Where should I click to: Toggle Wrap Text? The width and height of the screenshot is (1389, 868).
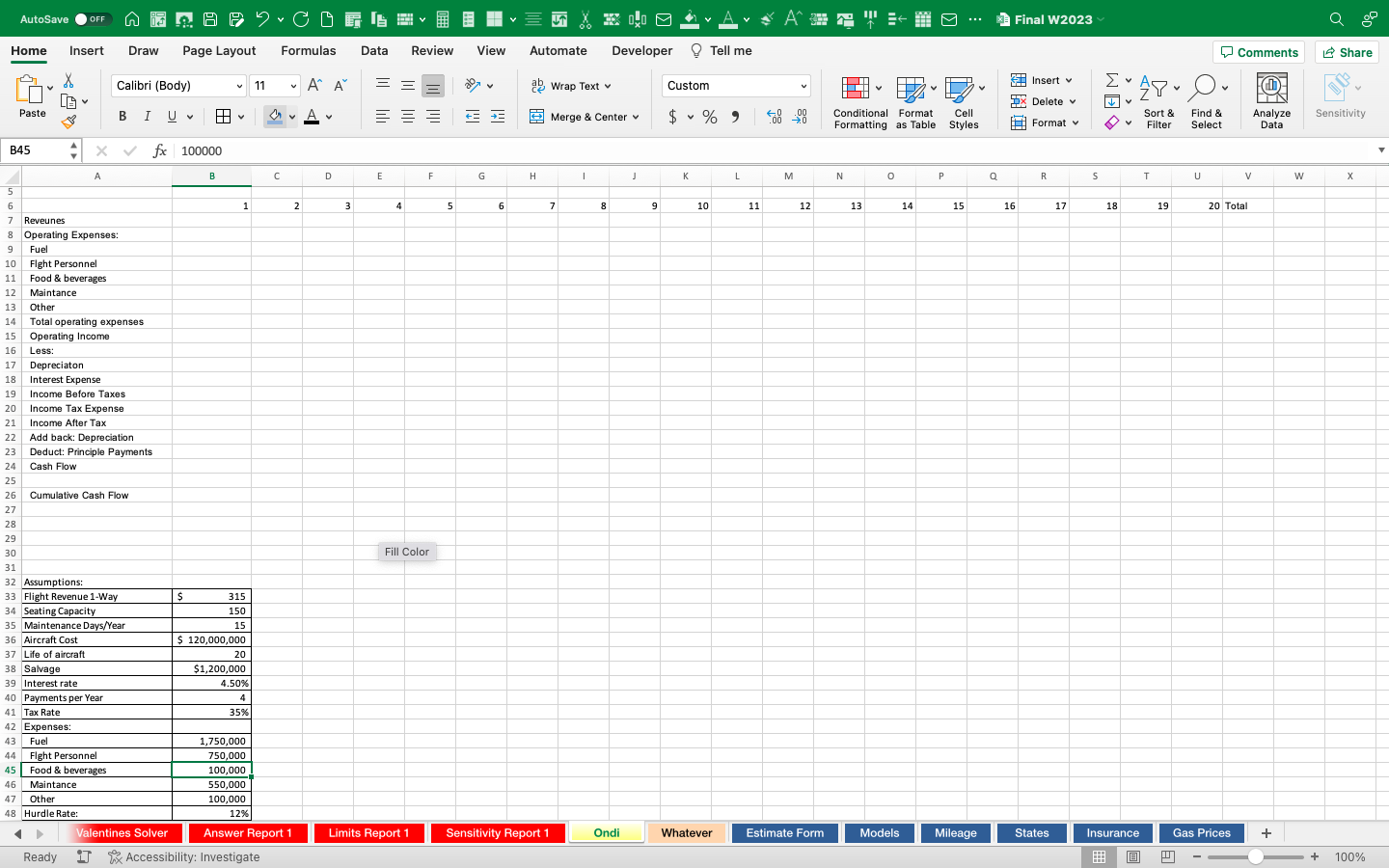[x=571, y=86]
